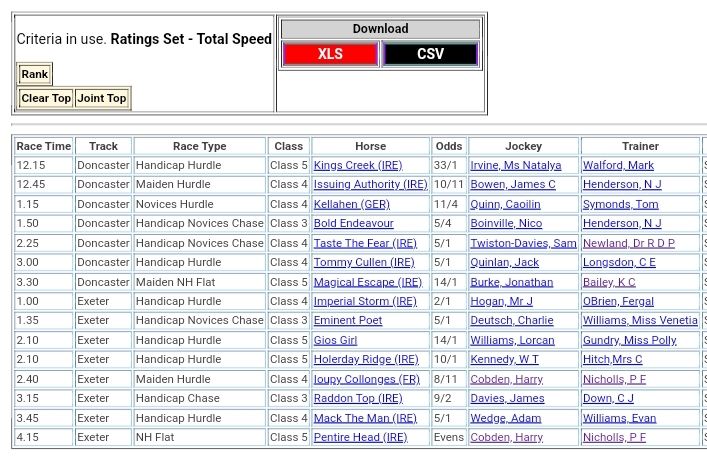Click the Clear Top button
The height and width of the screenshot is (464, 707).
46,98
